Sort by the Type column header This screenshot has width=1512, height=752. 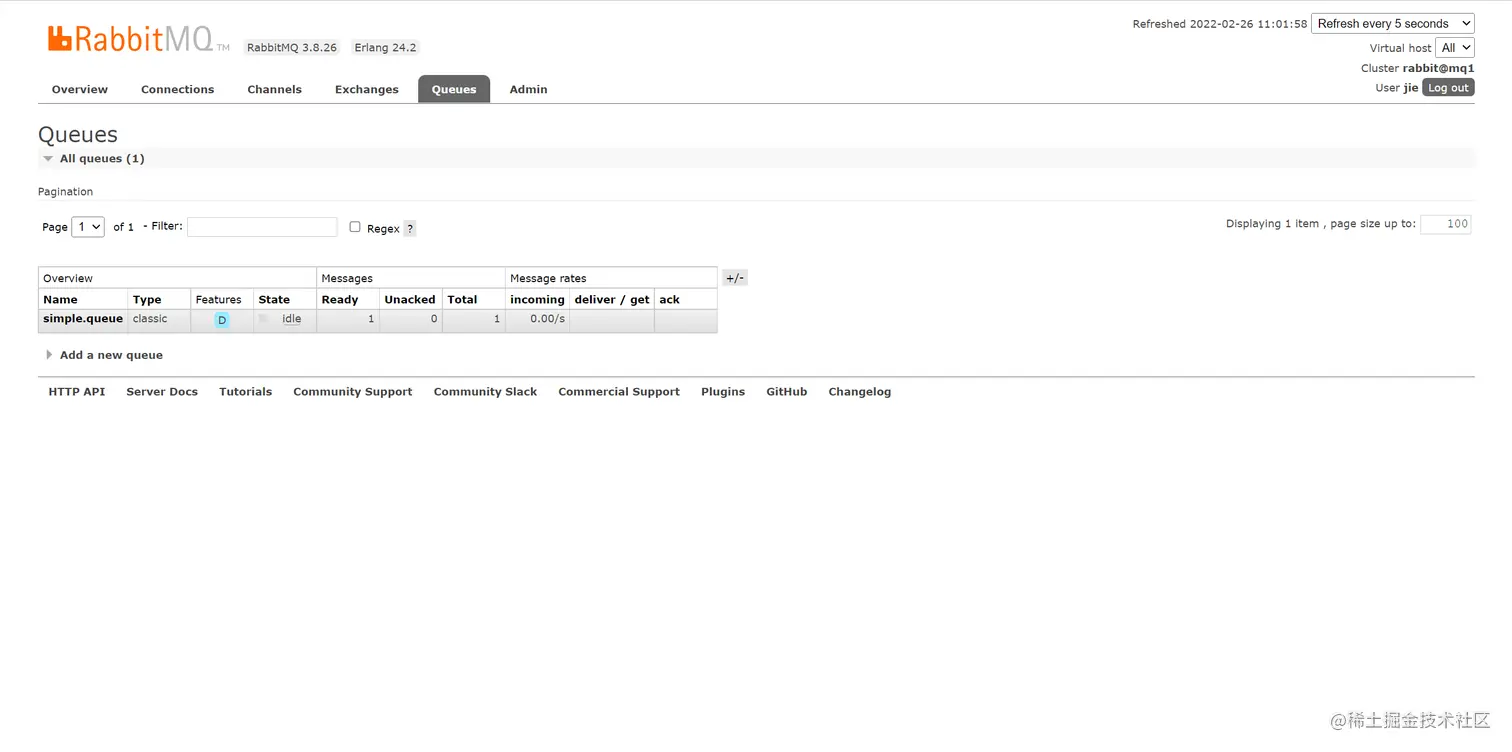pyautogui.click(x=147, y=300)
